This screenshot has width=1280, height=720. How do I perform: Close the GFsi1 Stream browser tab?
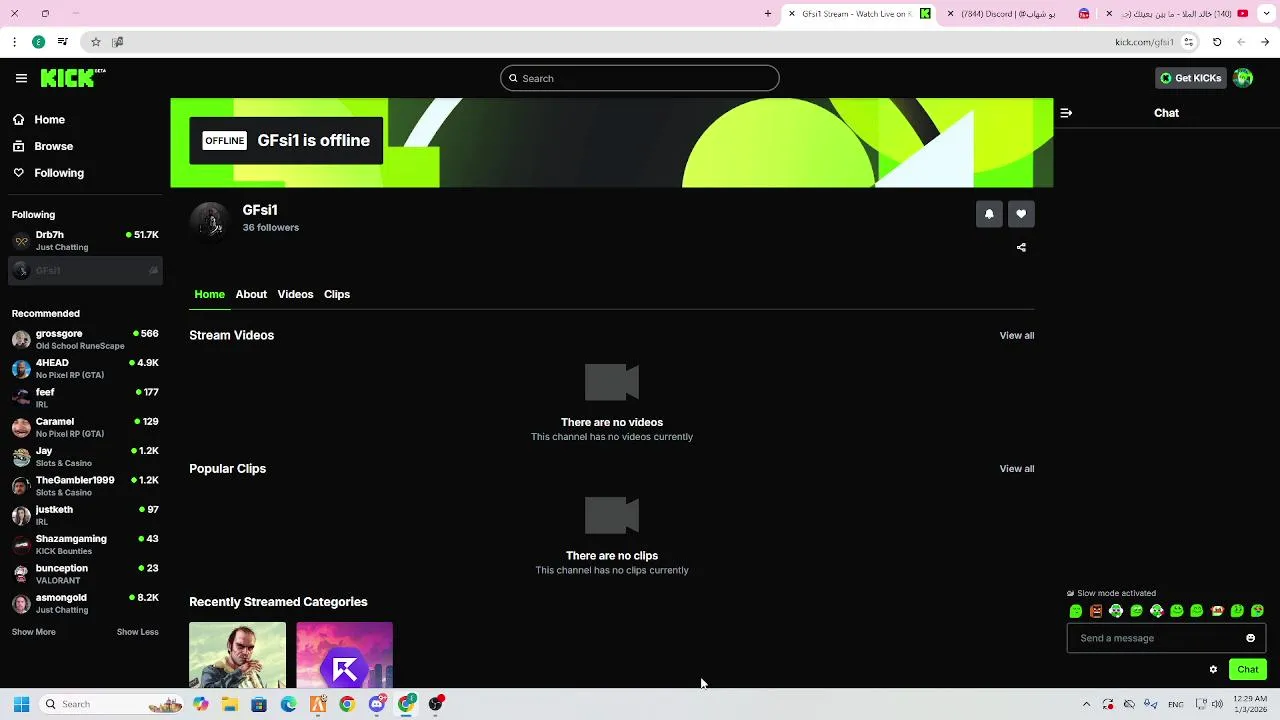[x=792, y=14]
